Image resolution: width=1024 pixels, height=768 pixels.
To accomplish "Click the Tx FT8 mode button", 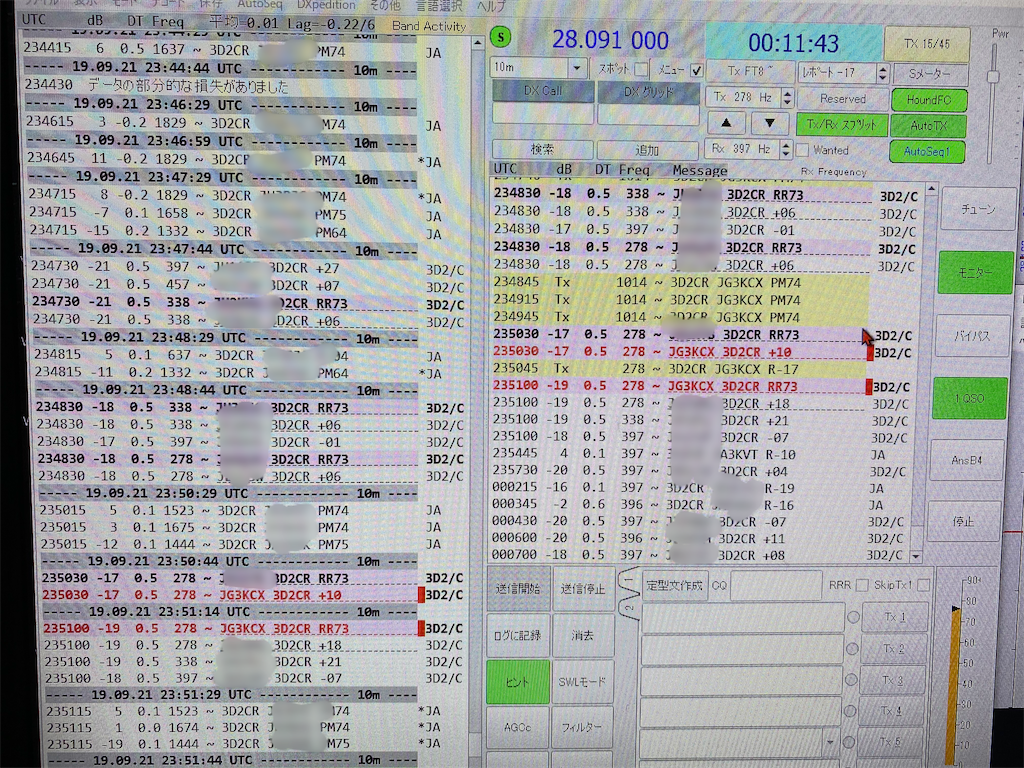I will coord(750,71).
